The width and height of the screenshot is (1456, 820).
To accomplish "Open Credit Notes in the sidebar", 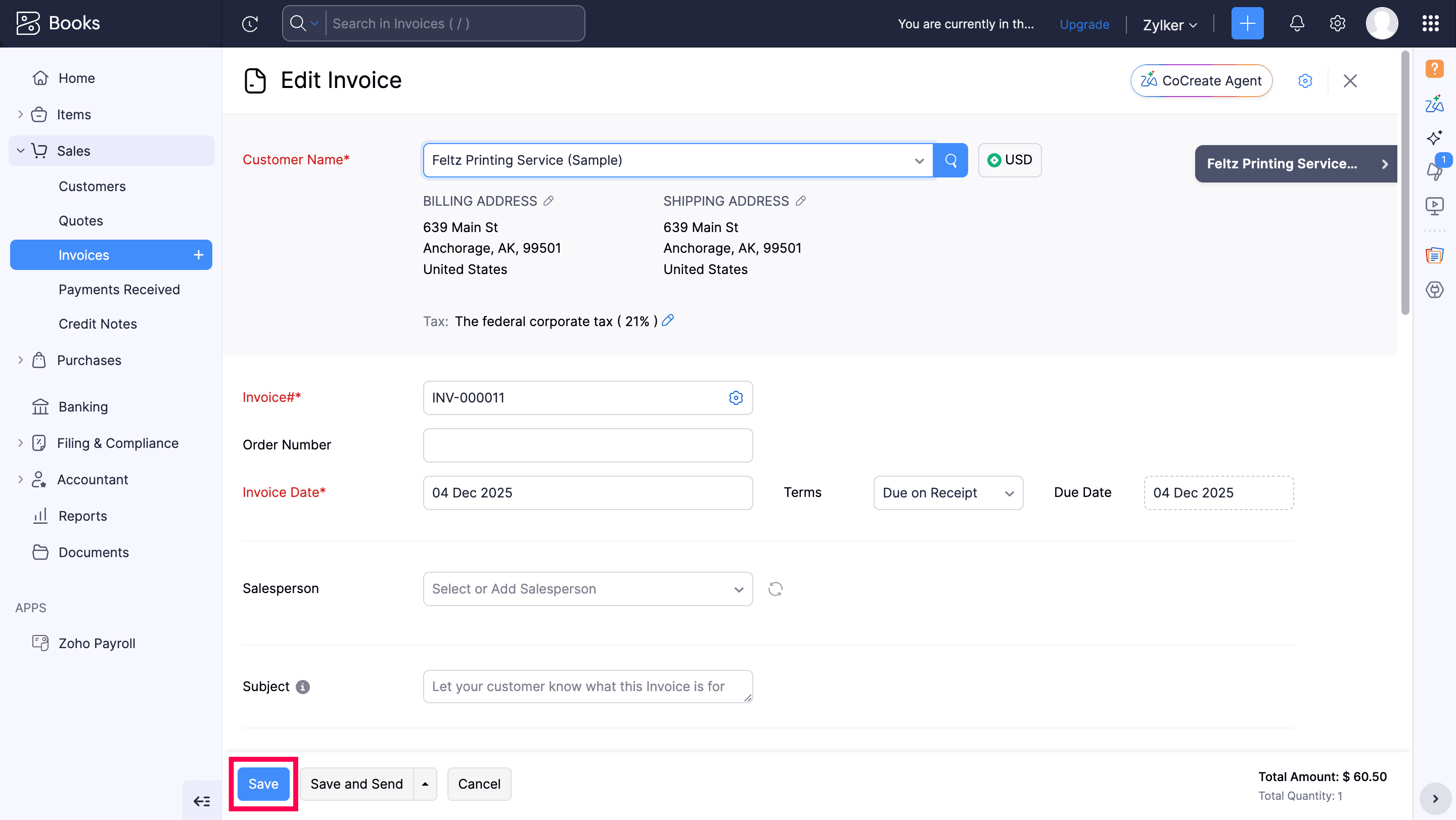I will (98, 324).
